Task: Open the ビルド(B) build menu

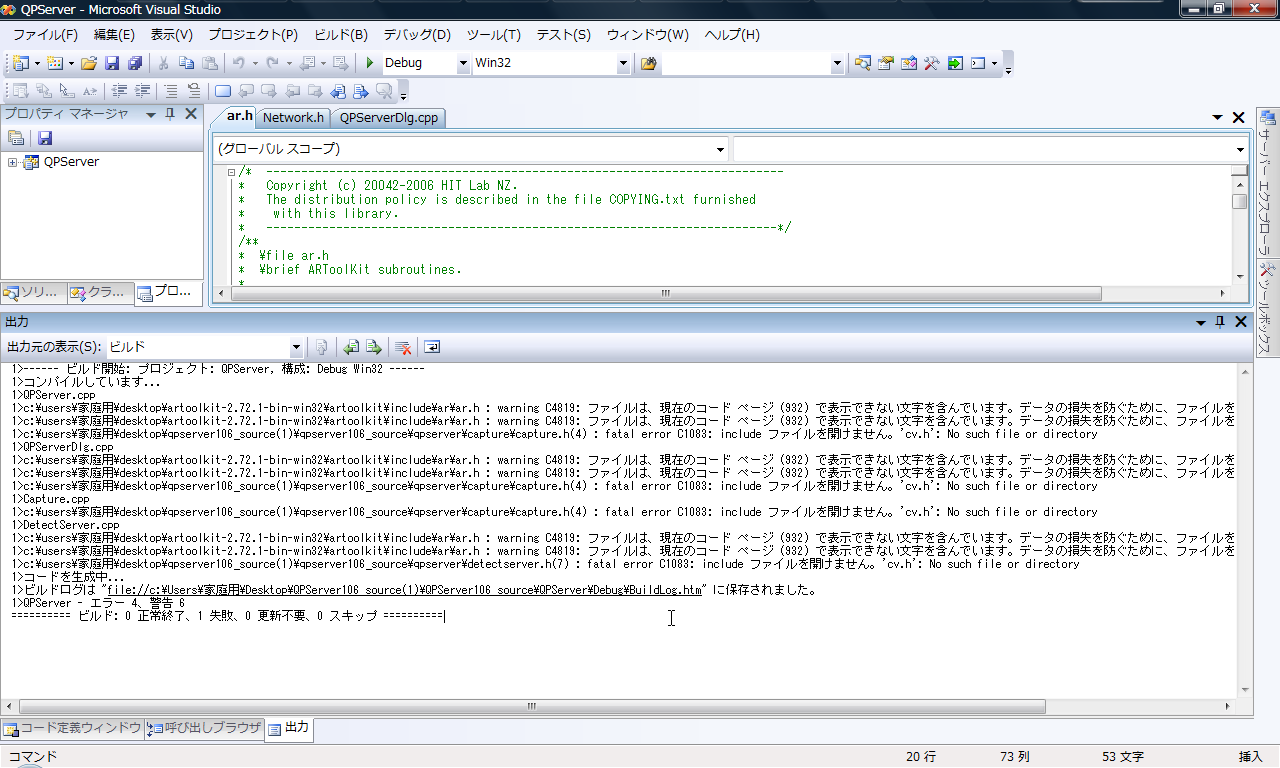Action: click(341, 34)
